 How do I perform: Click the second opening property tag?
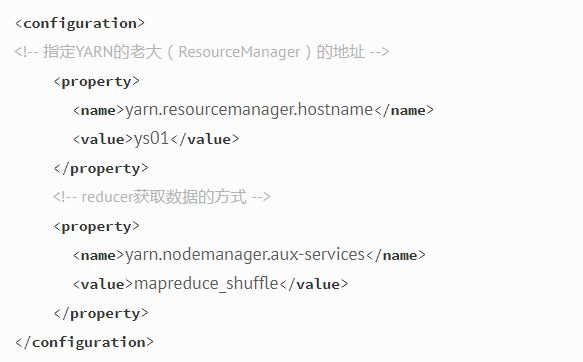(97, 227)
